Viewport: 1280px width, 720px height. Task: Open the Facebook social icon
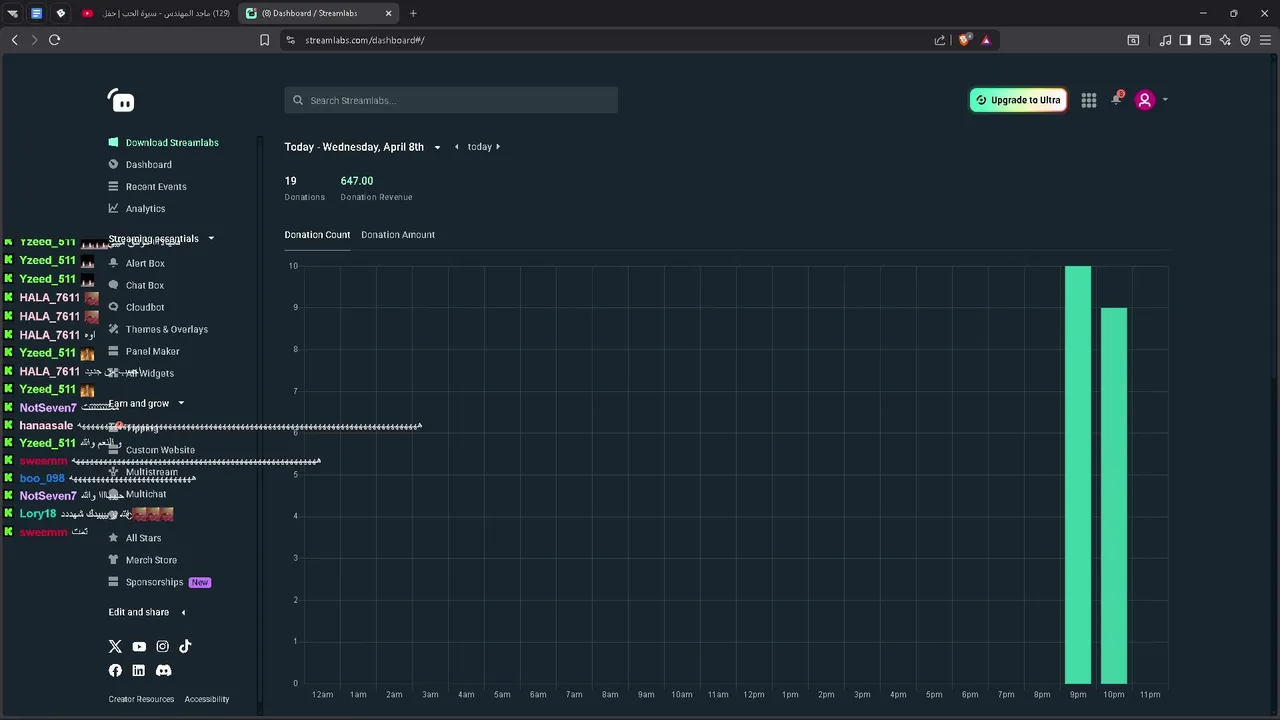tap(115, 670)
